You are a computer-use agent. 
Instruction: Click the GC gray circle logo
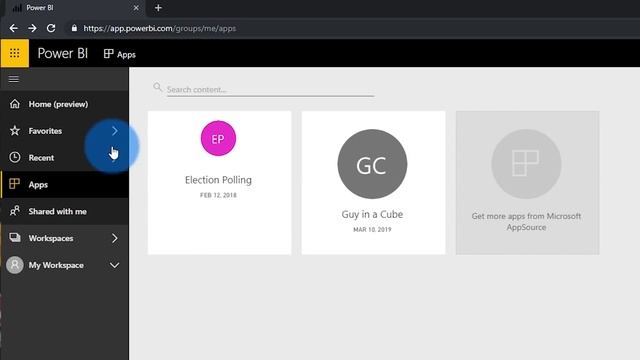pos(372,164)
